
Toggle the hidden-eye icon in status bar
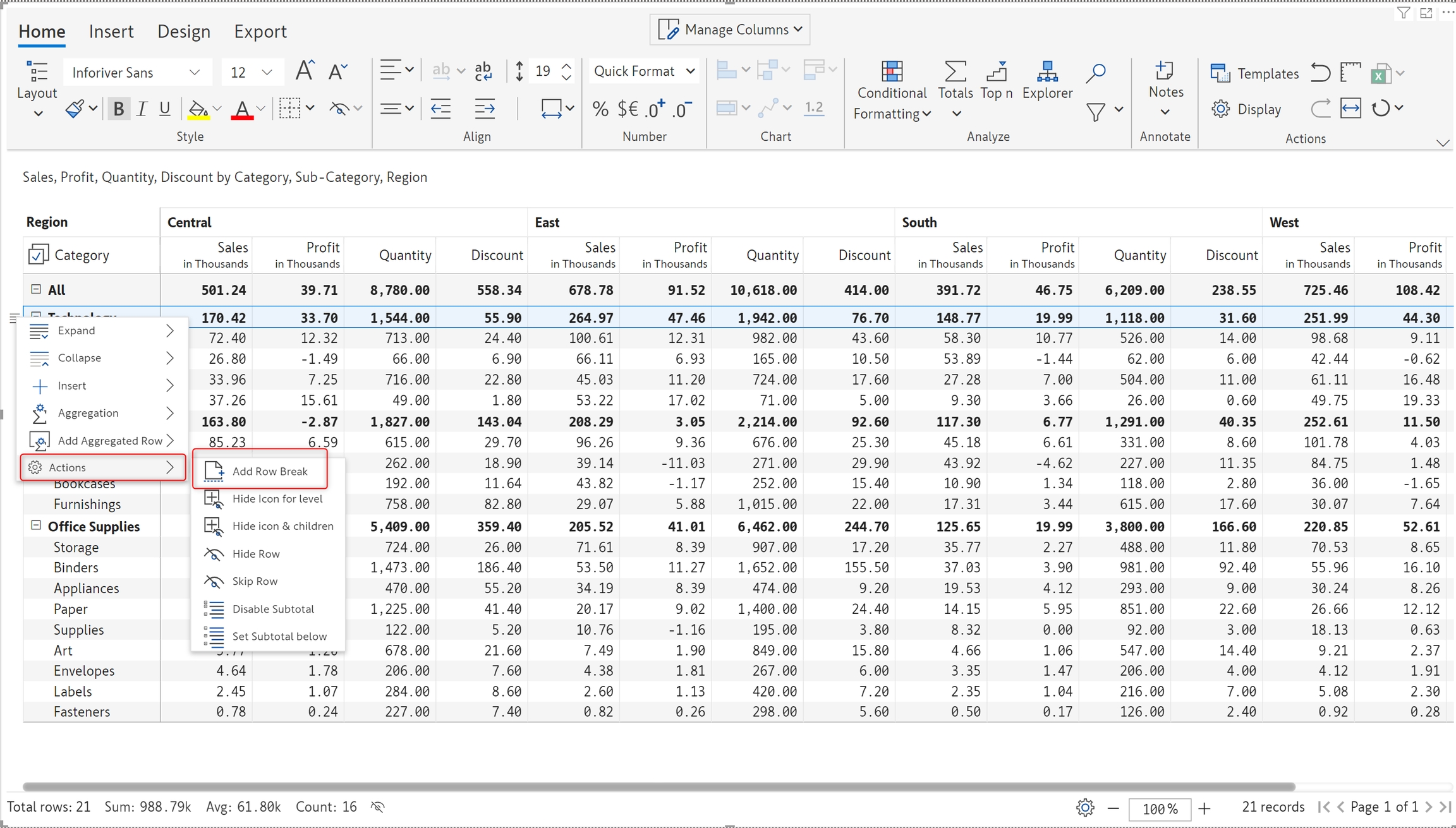pos(378,807)
